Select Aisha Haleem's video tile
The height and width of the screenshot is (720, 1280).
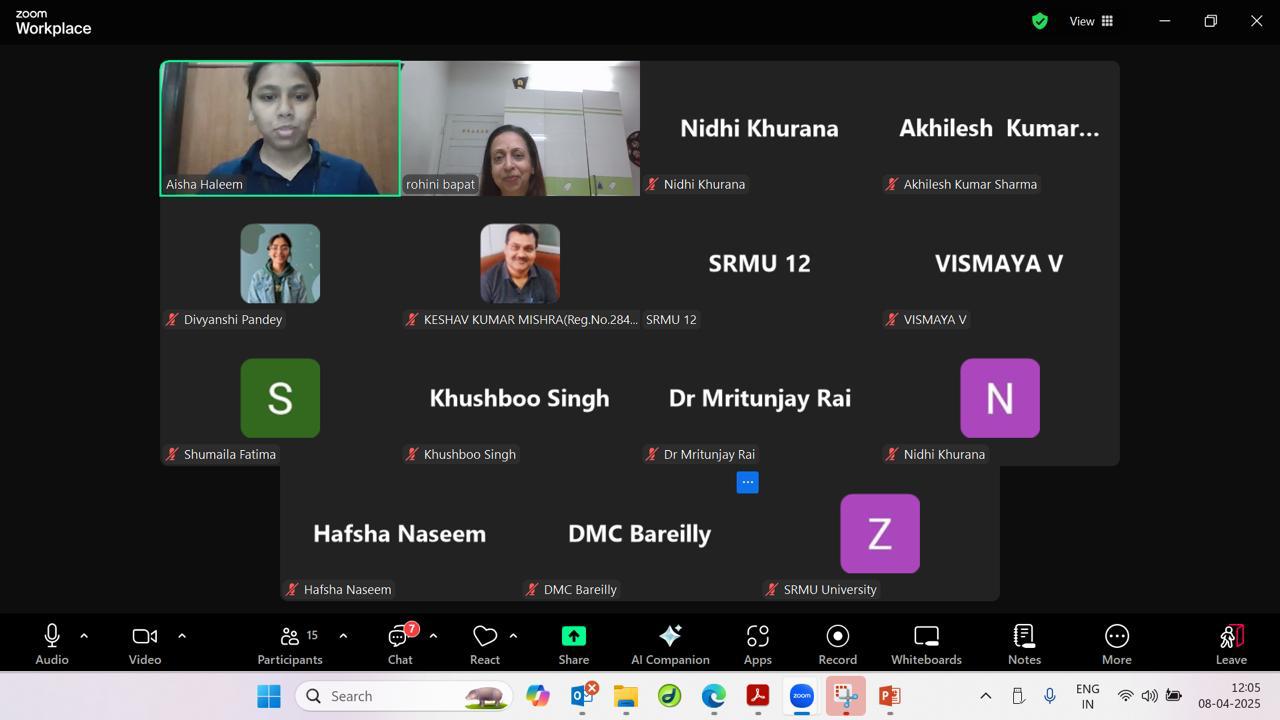[280, 128]
